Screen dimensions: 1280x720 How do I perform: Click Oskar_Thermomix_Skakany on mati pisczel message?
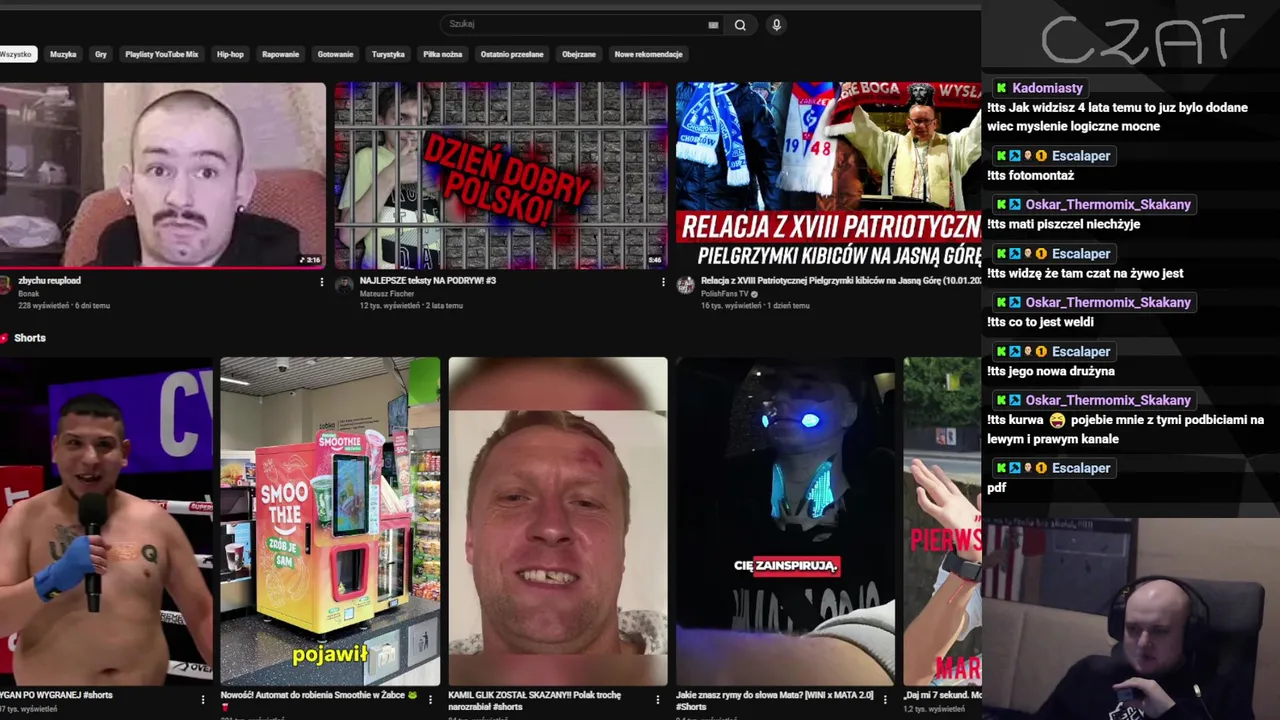coord(1108,204)
